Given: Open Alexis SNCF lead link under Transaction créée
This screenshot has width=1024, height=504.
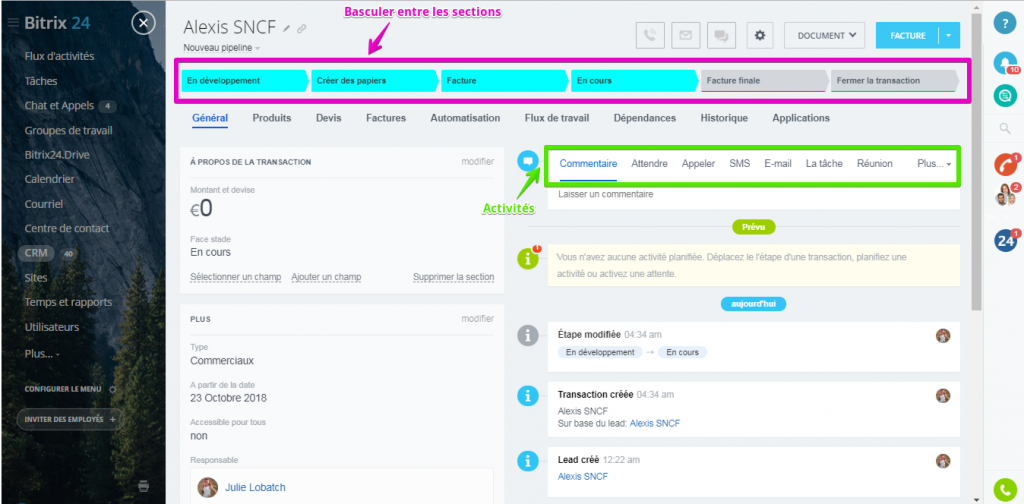Looking at the screenshot, I should pos(654,423).
